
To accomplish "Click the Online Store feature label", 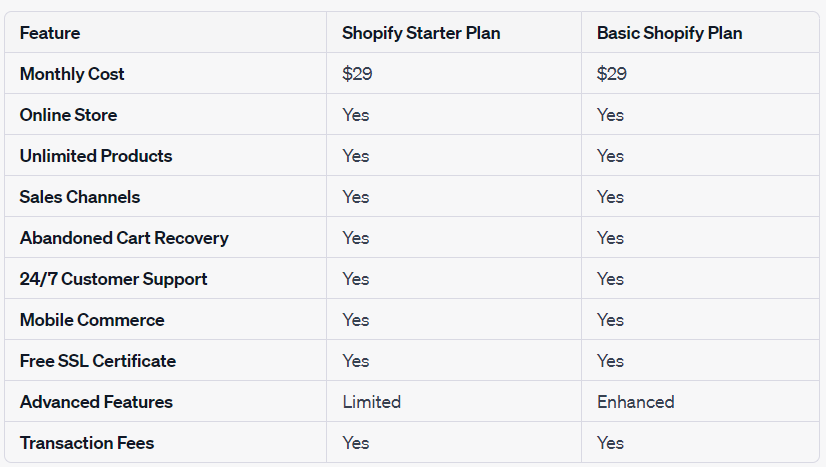I will 68,115.
